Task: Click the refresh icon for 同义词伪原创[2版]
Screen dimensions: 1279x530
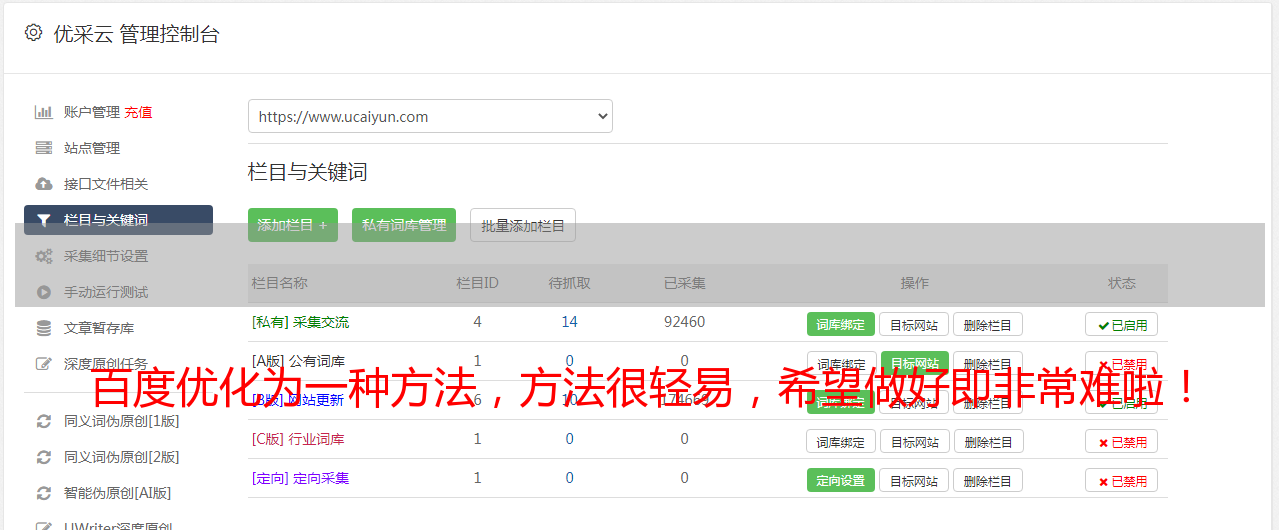Action: (44, 457)
